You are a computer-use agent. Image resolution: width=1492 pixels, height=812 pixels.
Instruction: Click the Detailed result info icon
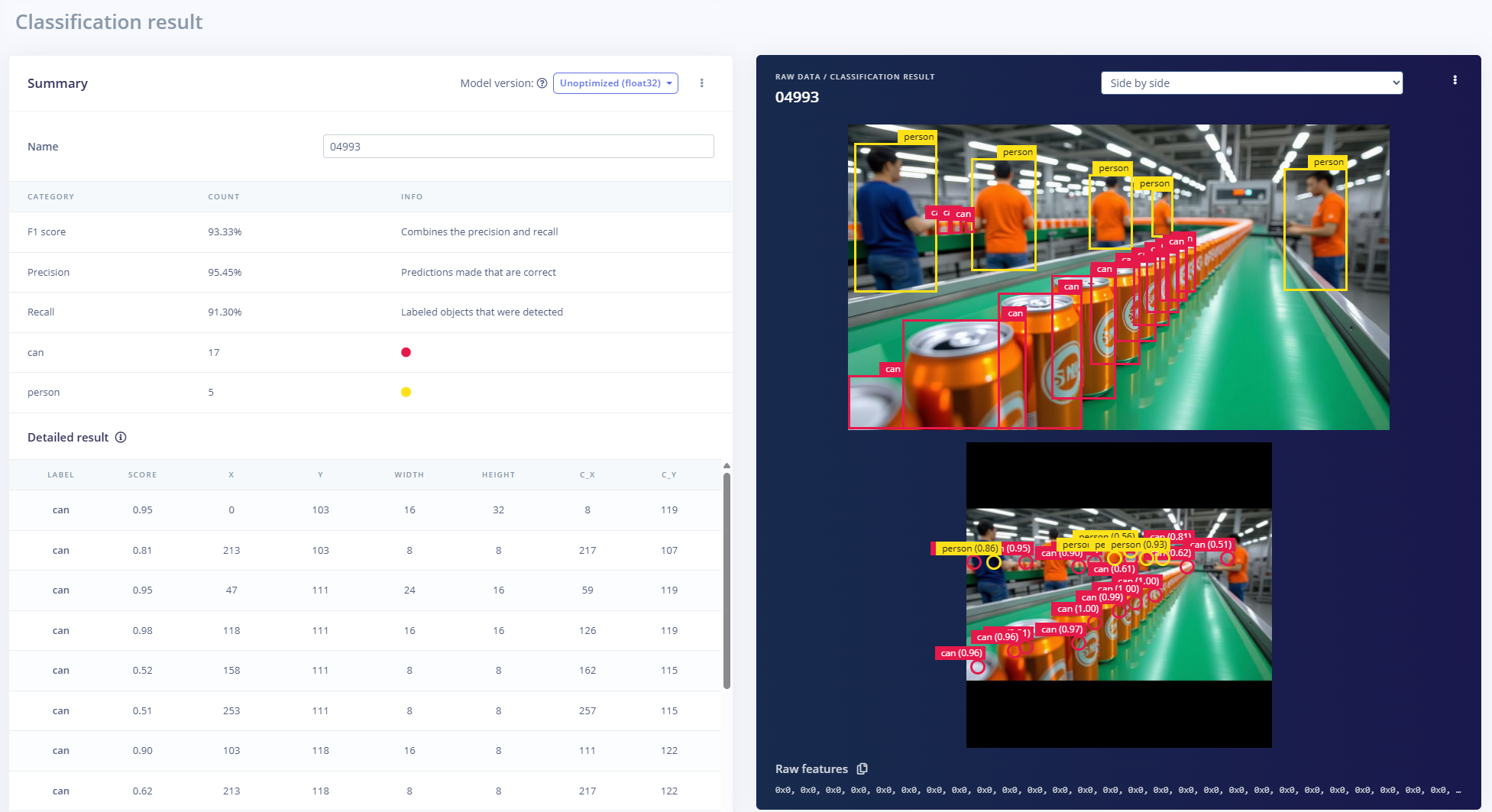[121, 438]
